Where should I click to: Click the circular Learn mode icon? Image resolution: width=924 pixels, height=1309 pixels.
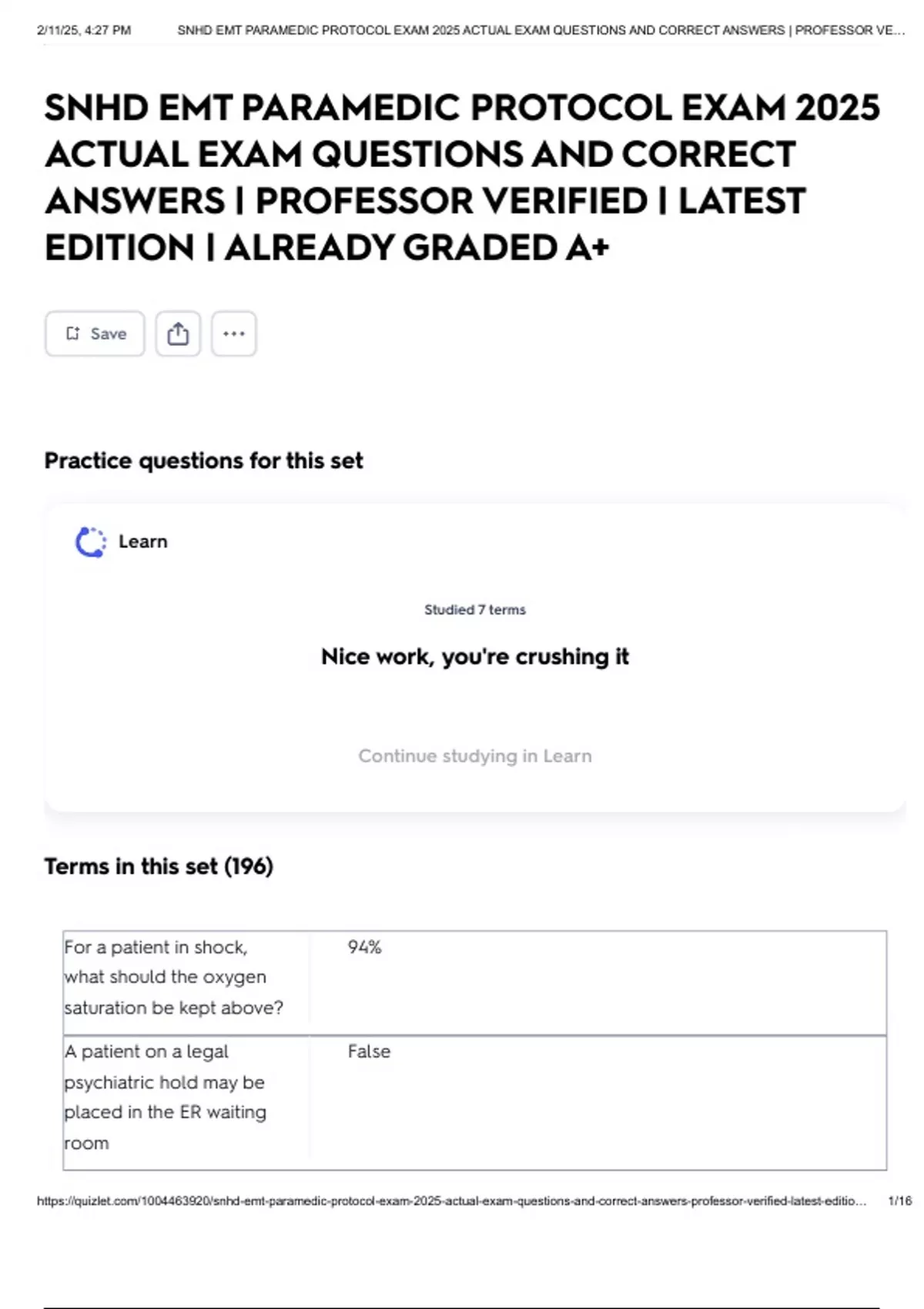coord(91,542)
